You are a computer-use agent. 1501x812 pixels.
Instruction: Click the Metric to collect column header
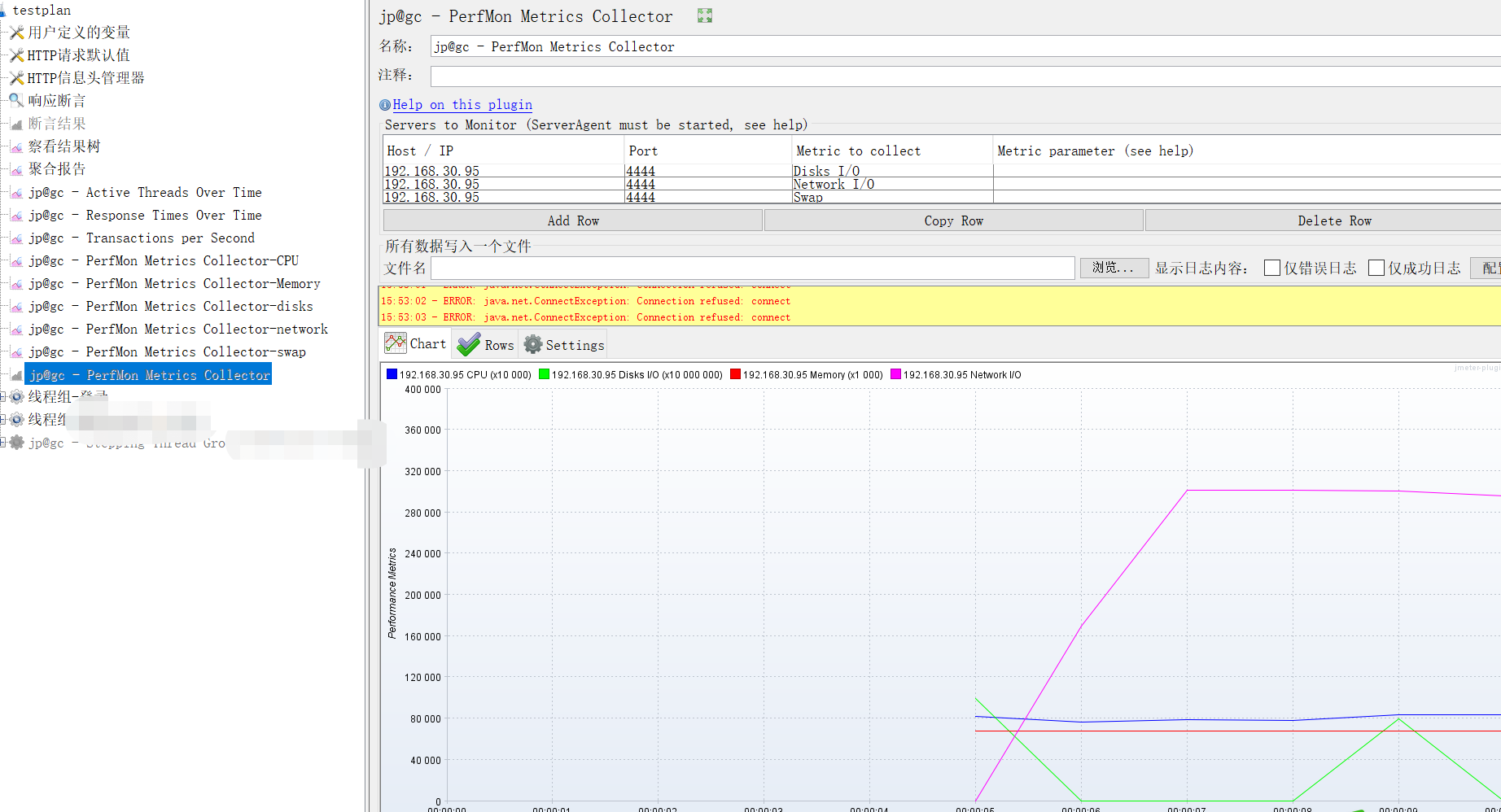point(892,151)
